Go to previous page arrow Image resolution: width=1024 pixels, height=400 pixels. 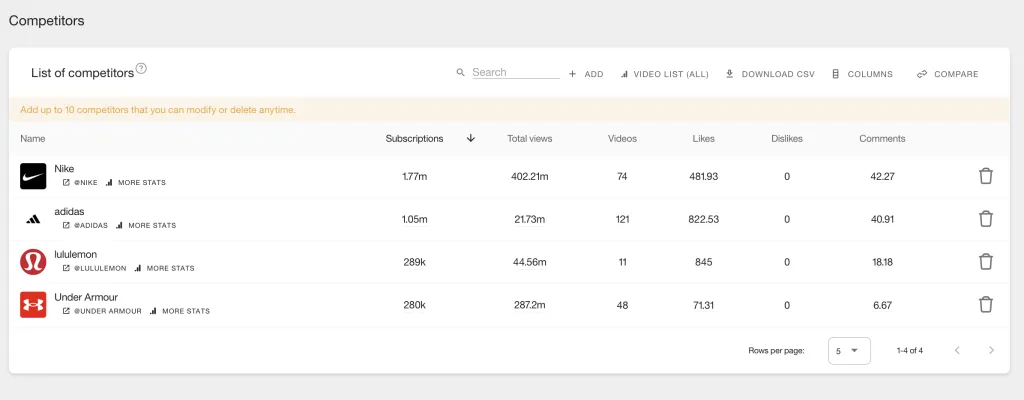pos(957,350)
